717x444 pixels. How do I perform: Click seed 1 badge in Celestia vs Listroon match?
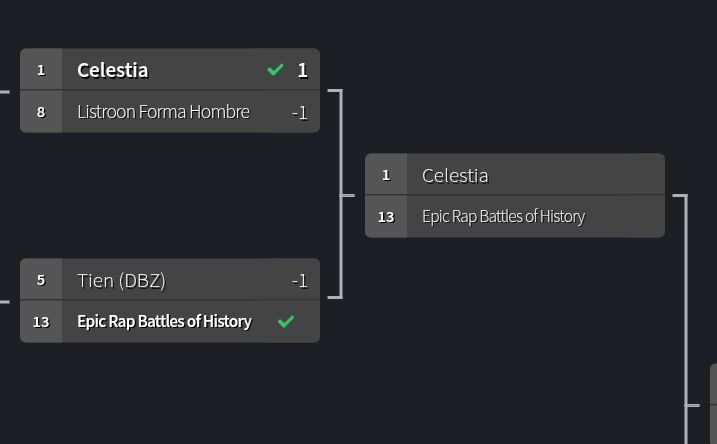coord(41,70)
